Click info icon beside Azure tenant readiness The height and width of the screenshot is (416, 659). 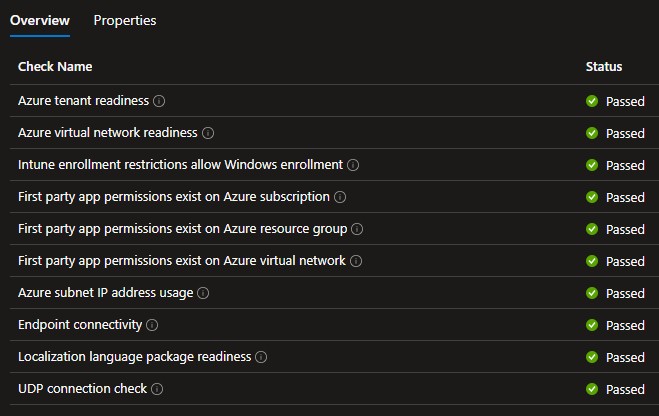point(160,101)
